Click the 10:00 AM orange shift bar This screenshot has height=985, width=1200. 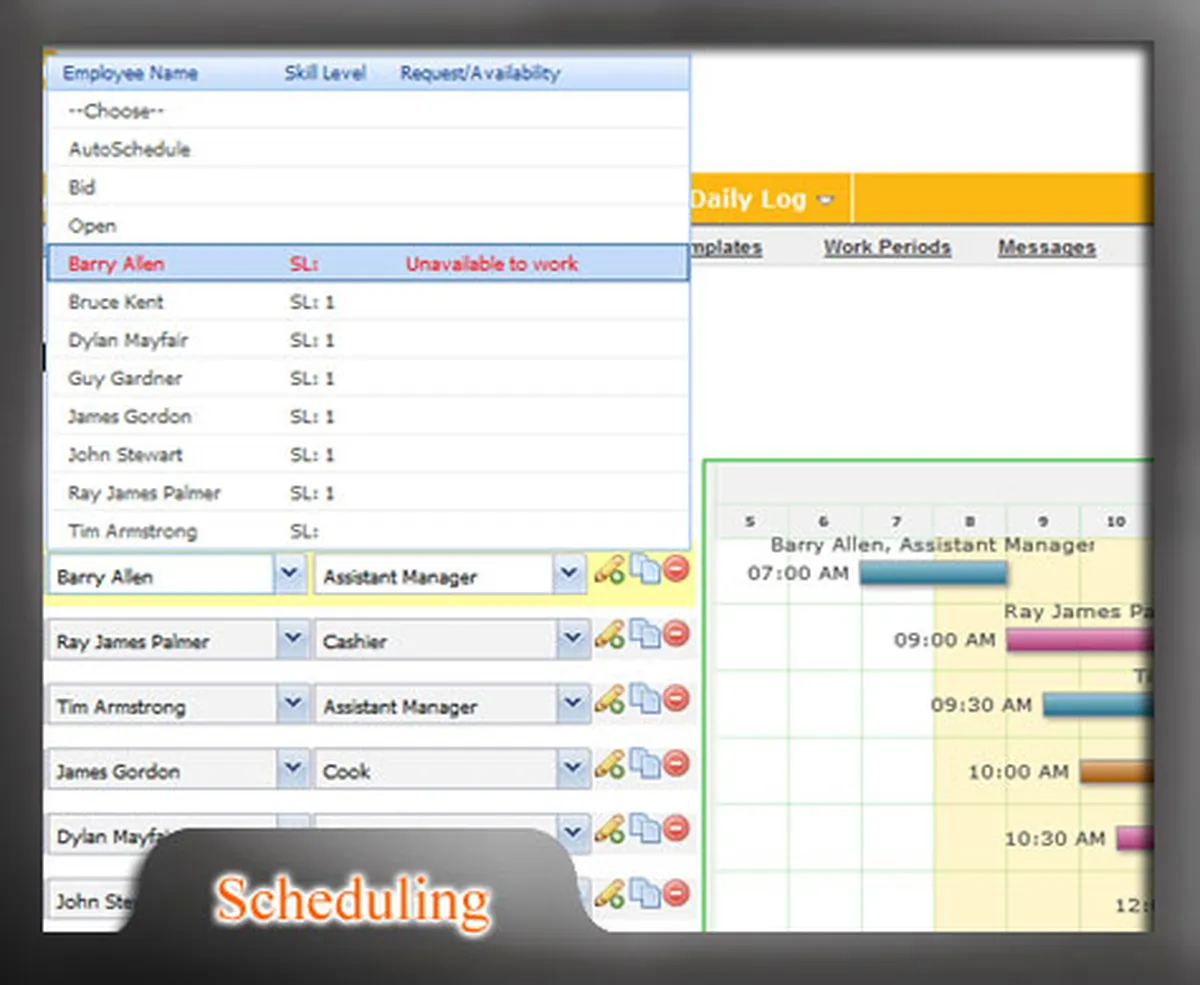tap(1116, 771)
